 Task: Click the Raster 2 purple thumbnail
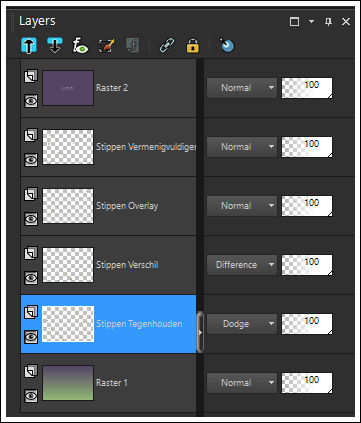[x=68, y=88]
